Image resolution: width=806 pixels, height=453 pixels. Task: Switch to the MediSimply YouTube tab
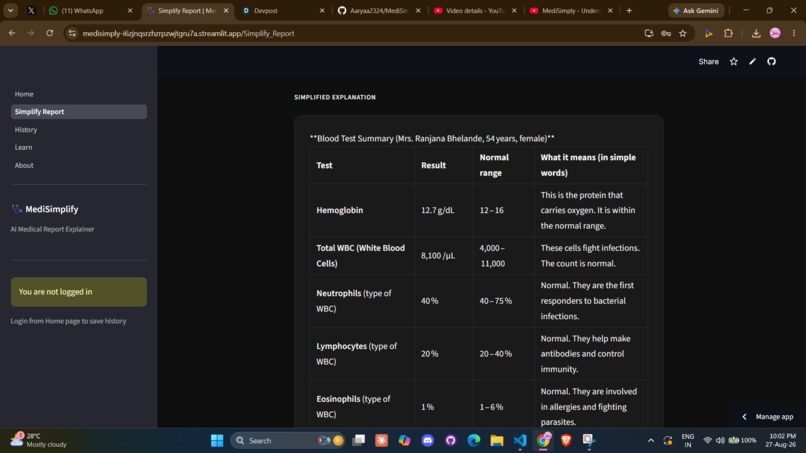tap(571, 10)
